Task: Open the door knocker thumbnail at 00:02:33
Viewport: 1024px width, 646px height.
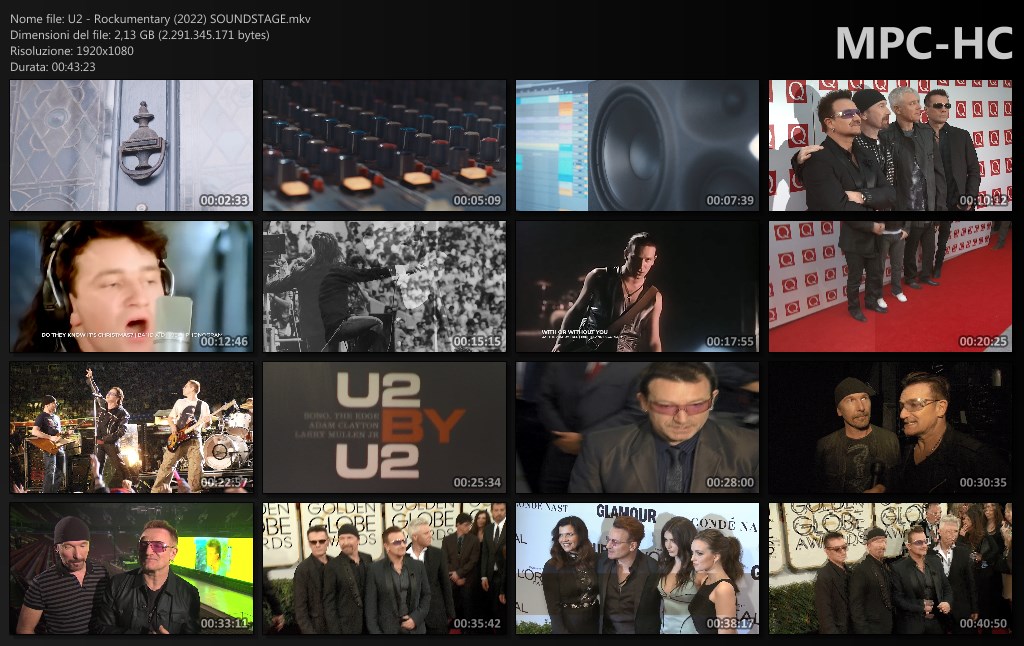Action: click(131, 146)
